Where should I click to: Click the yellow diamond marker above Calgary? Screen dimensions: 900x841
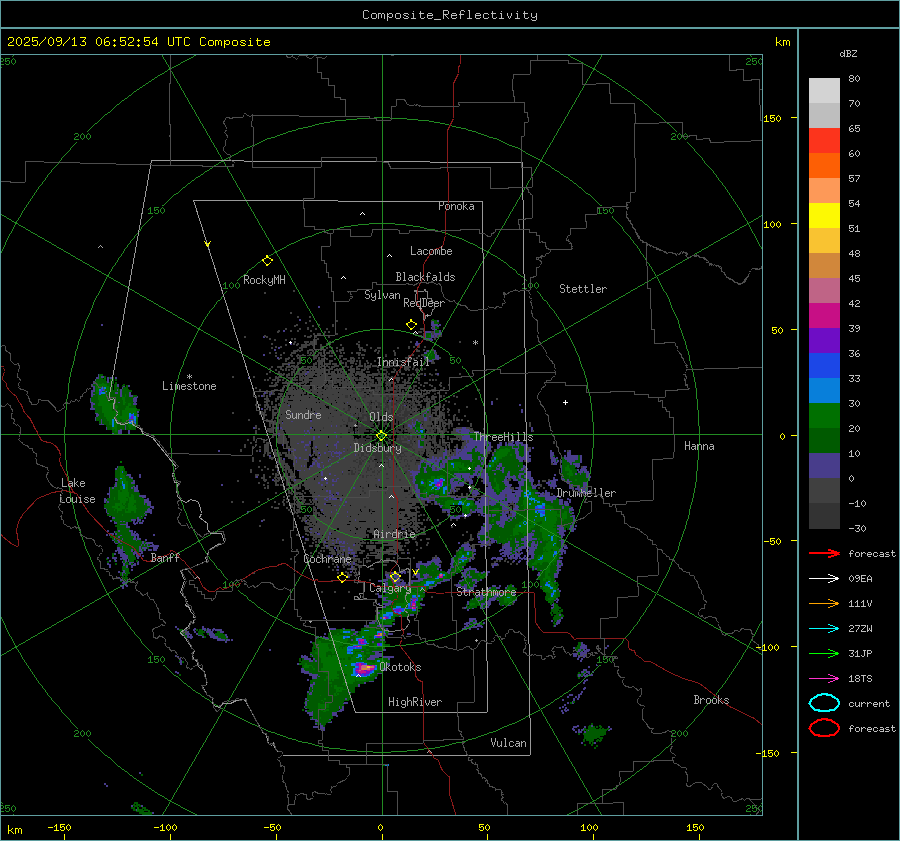pos(395,576)
